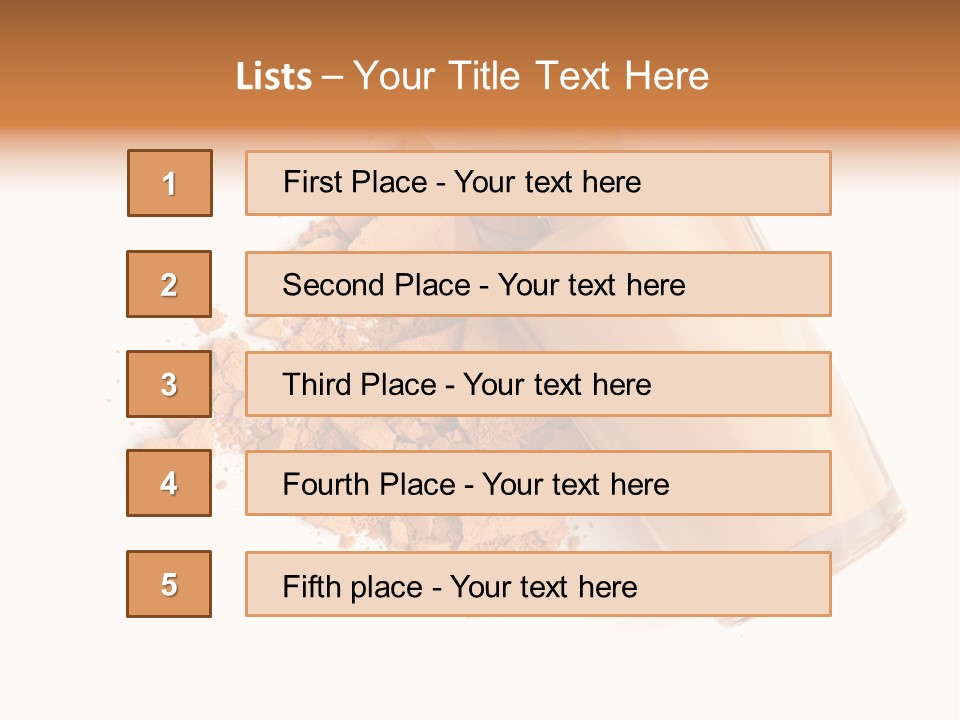This screenshot has height=720, width=960.
Task: Click the number 3 square box
Action: coord(169,384)
